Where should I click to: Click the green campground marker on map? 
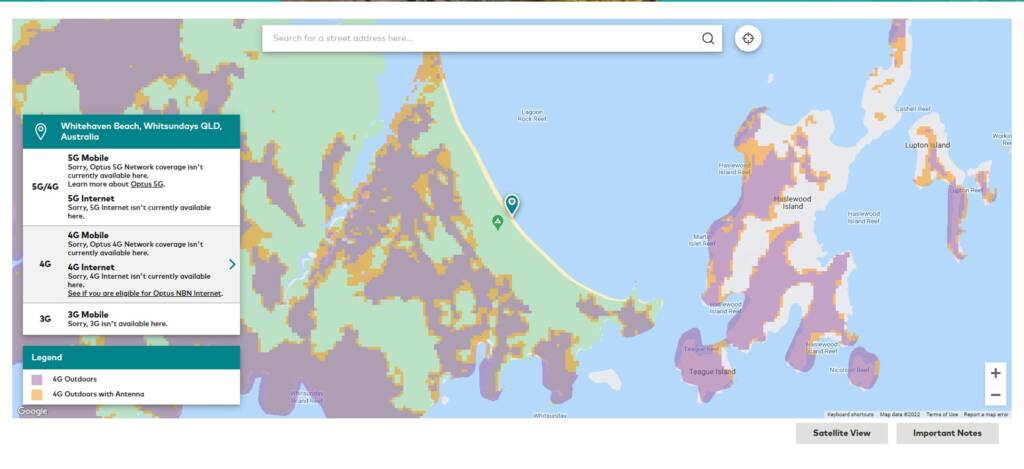pos(498,223)
